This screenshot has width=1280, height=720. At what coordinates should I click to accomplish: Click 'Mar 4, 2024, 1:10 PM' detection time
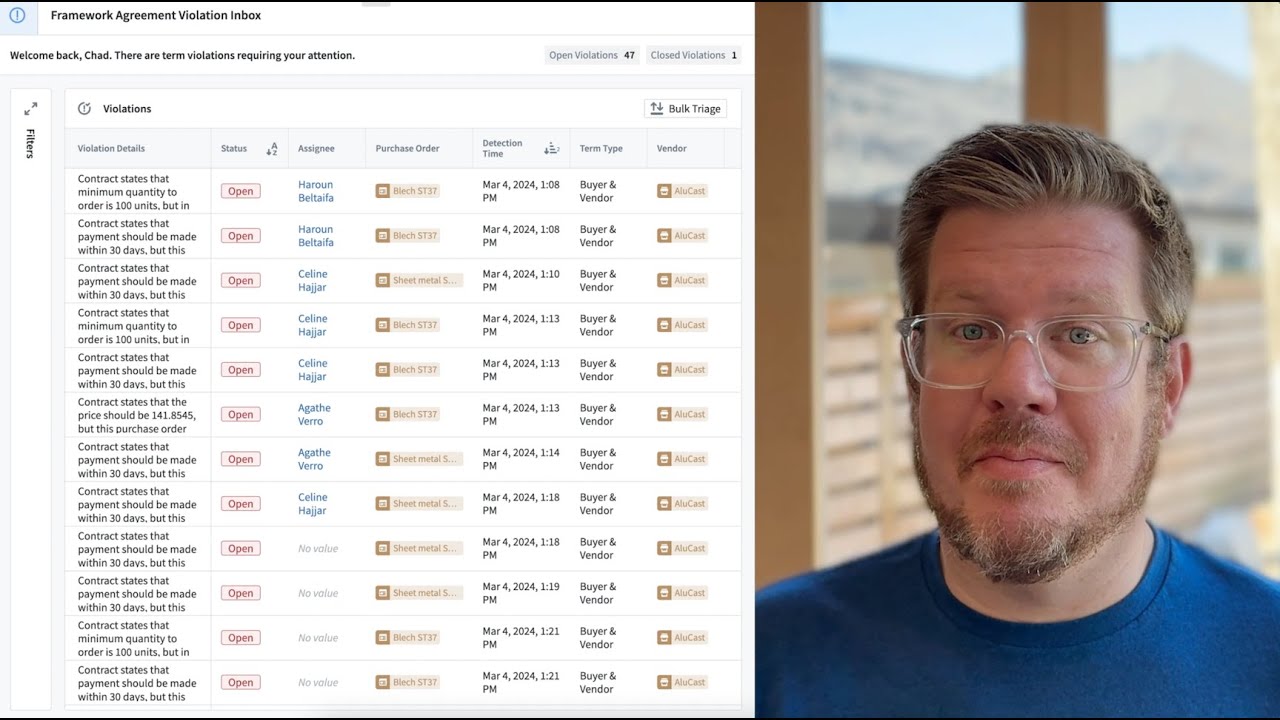521,281
